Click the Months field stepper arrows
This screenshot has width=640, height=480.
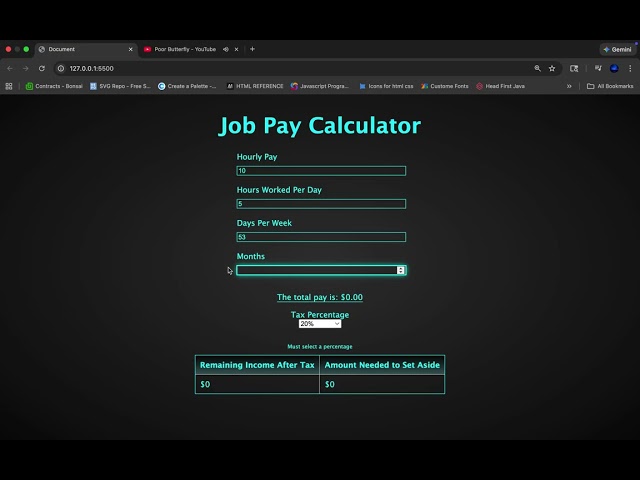coord(401,270)
